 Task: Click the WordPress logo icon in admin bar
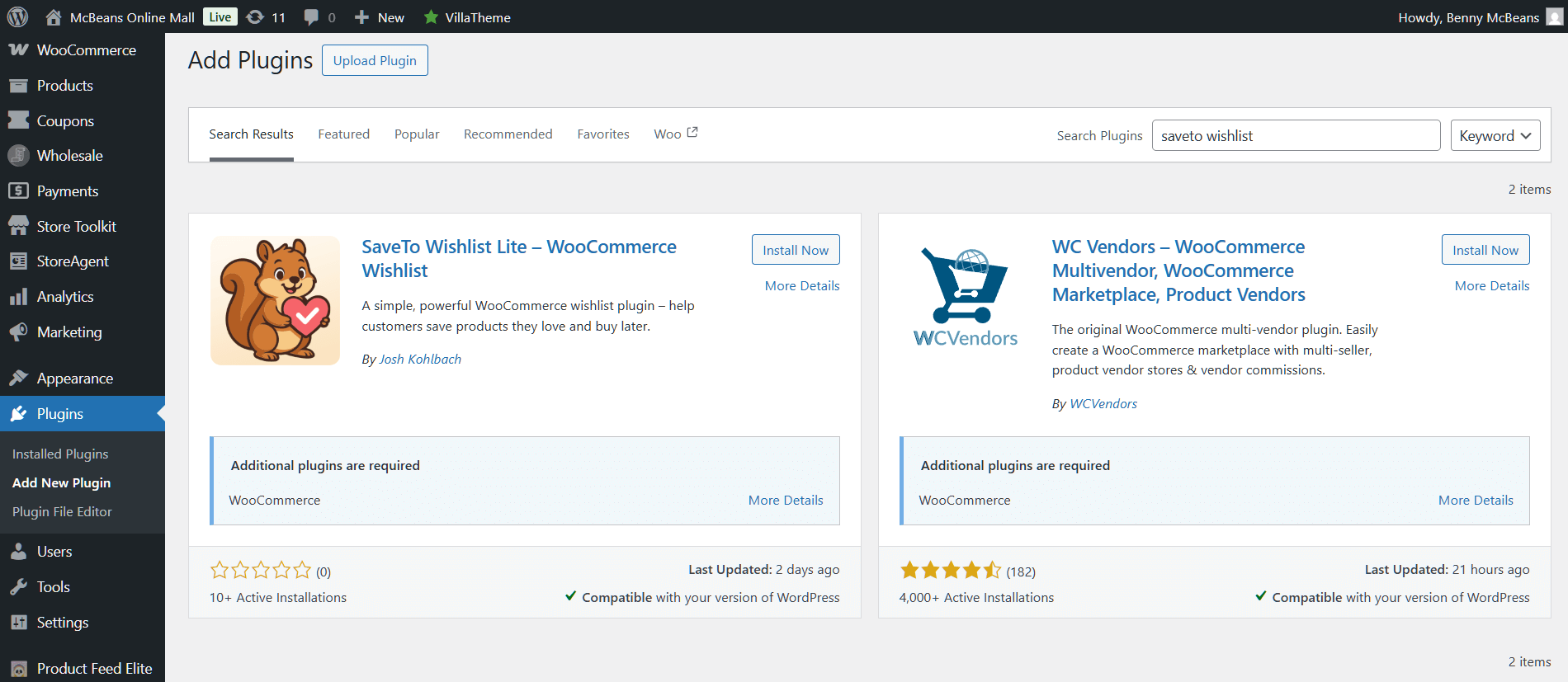pyautogui.click(x=17, y=16)
